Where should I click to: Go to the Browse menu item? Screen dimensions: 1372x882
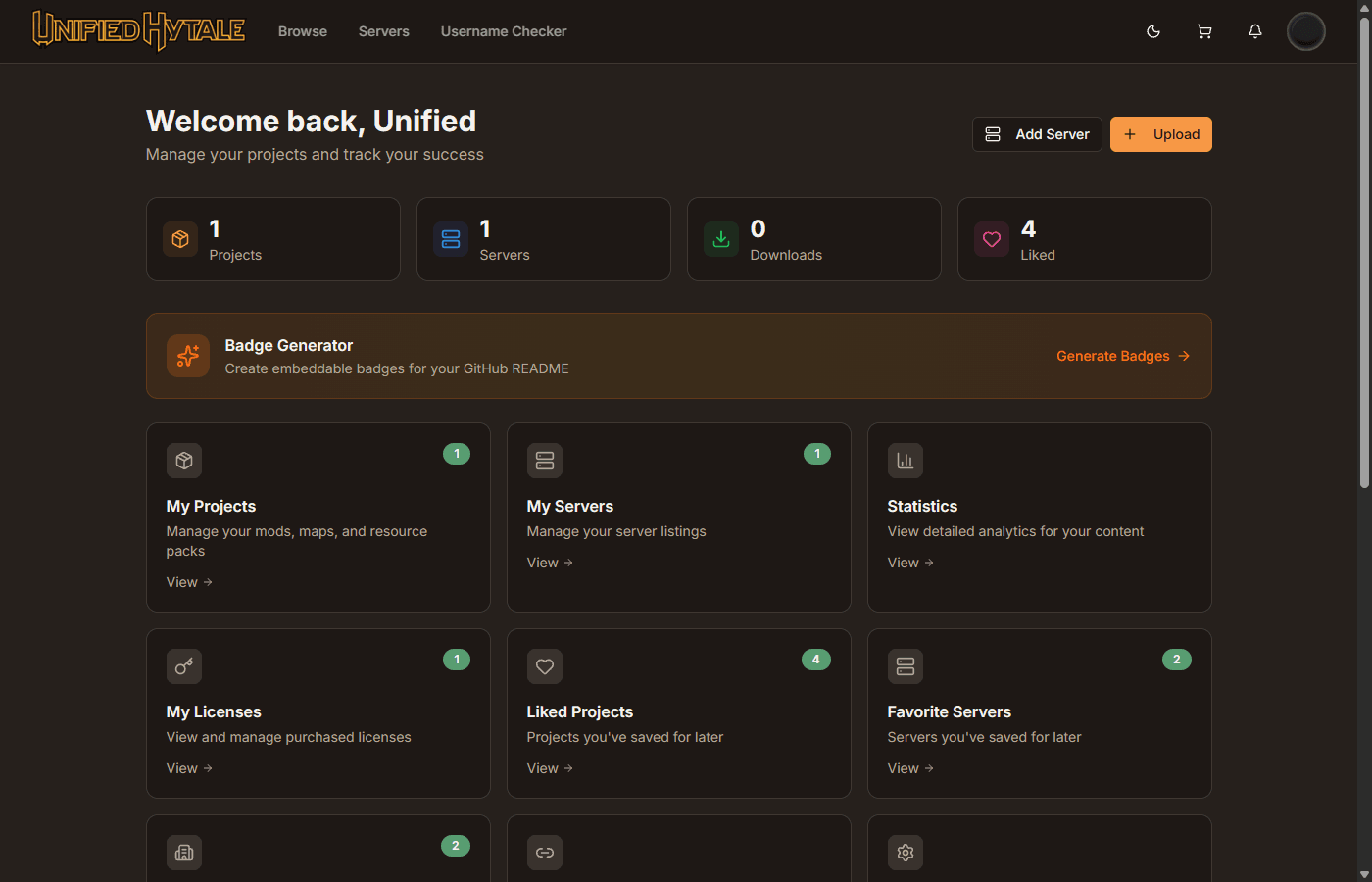pos(303,31)
